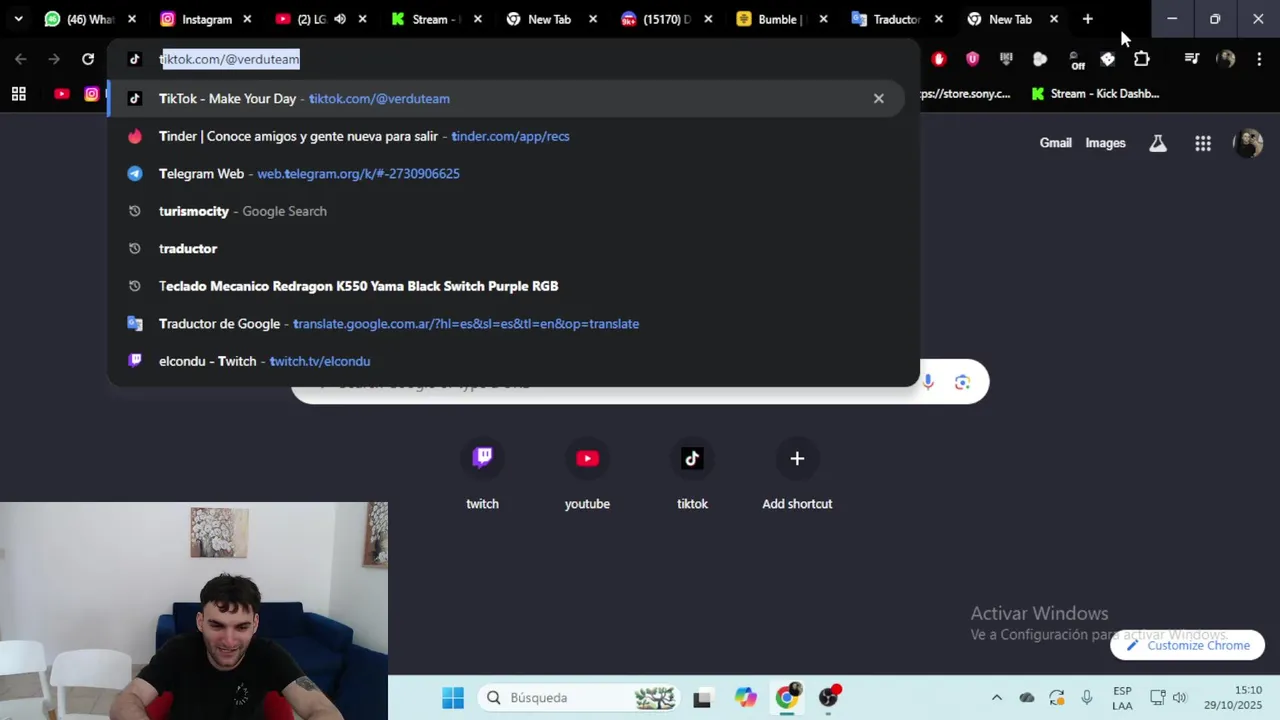Click the white dice extension icon
Image resolution: width=1280 pixels, height=720 pixels.
pyautogui.click(x=1107, y=59)
